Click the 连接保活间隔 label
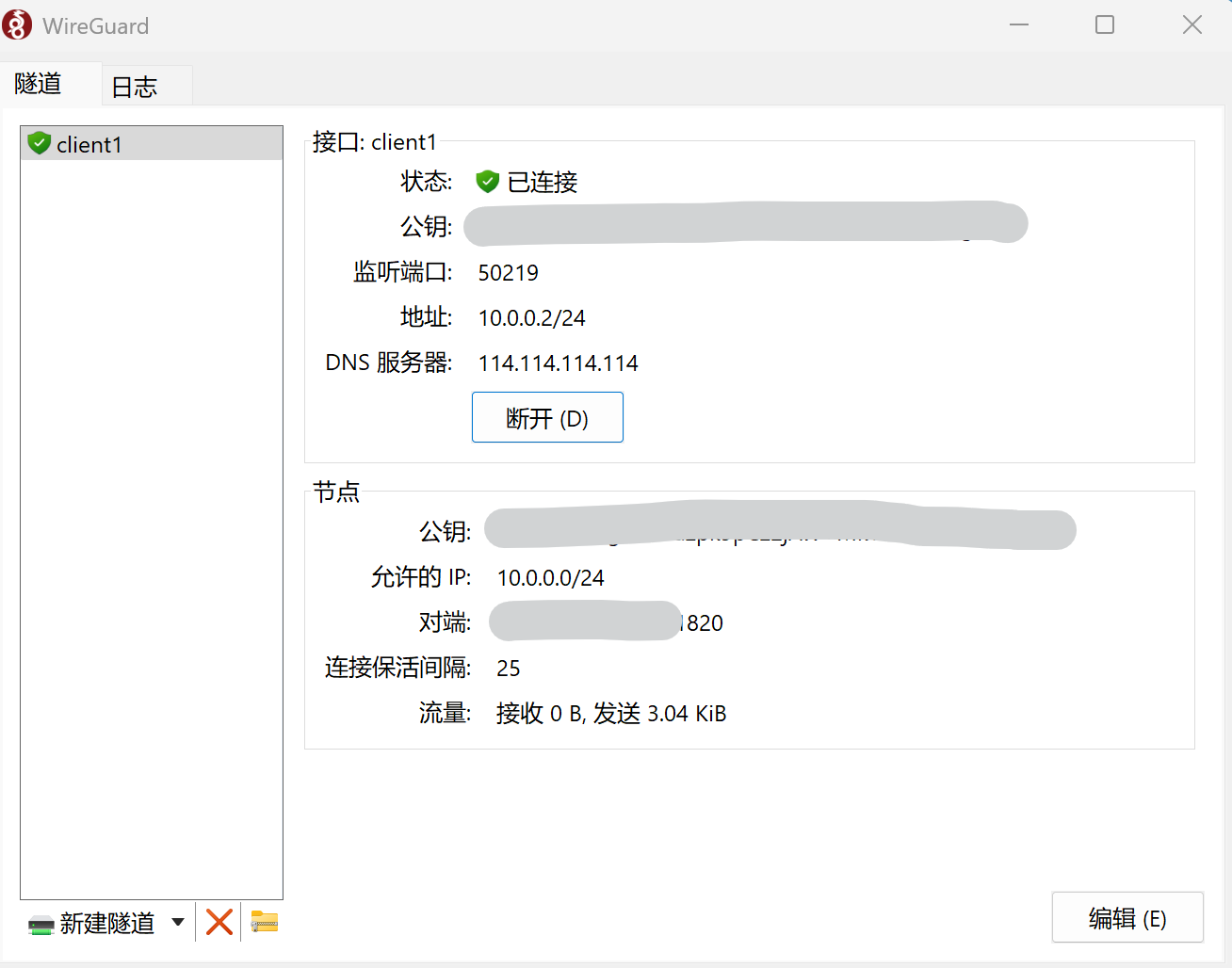Viewport: 1232px width, 968px height. pos(398,668)
